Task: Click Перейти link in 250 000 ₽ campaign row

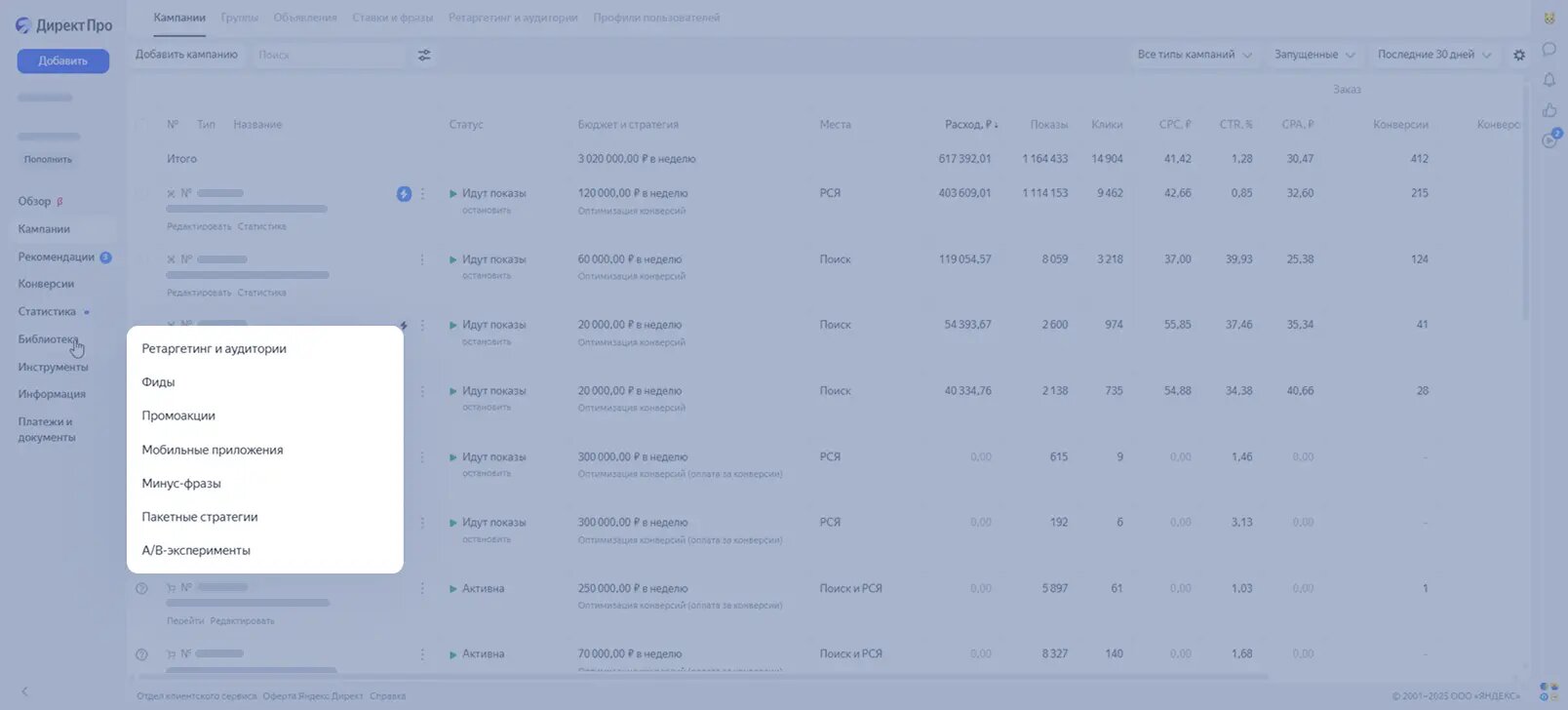Action: [x=185, y=621]
